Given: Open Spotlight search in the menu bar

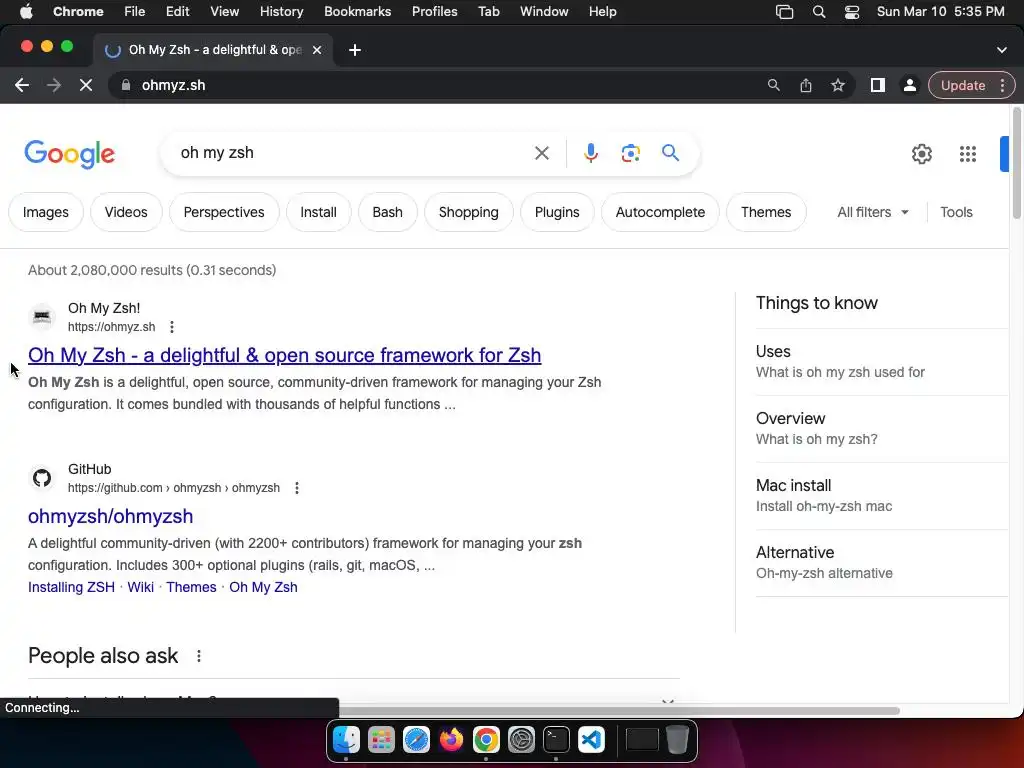Looking at the screenshot, I should click(x=819, y=12).
